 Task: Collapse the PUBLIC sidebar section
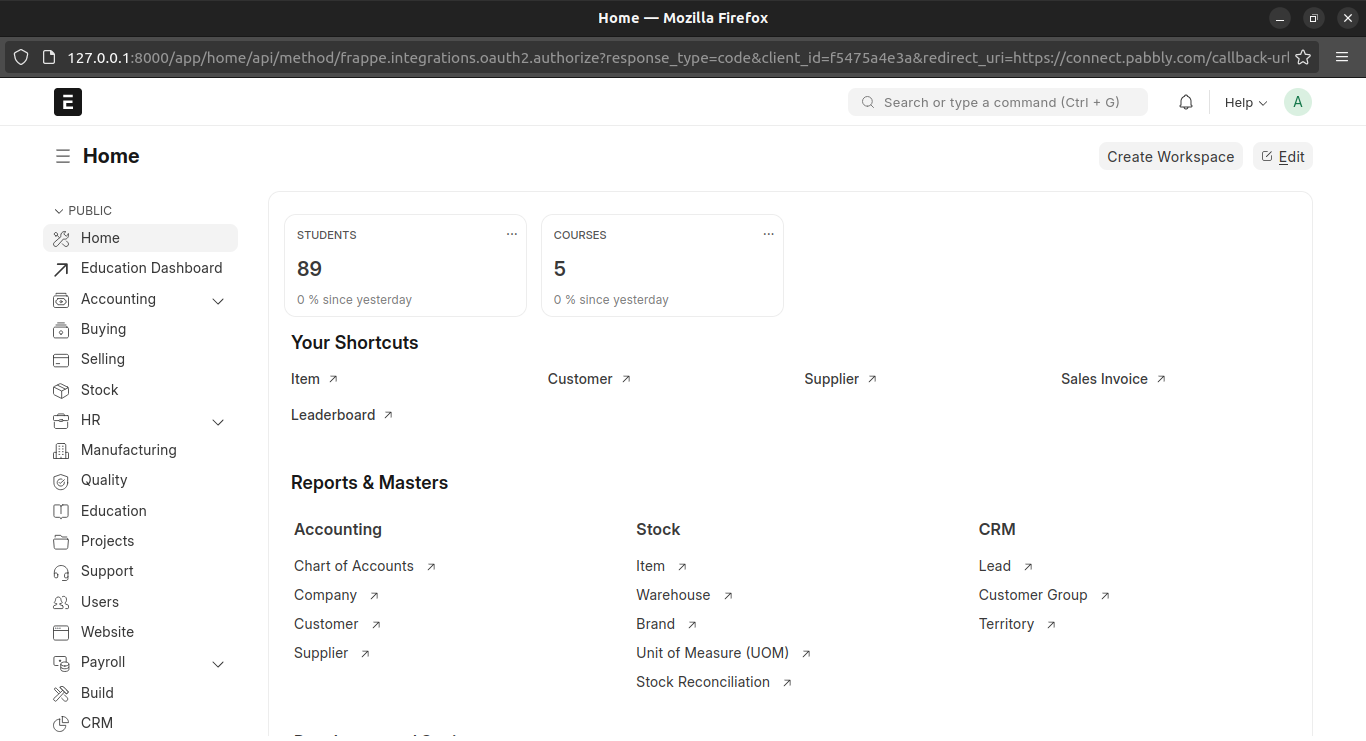[83, 211]
